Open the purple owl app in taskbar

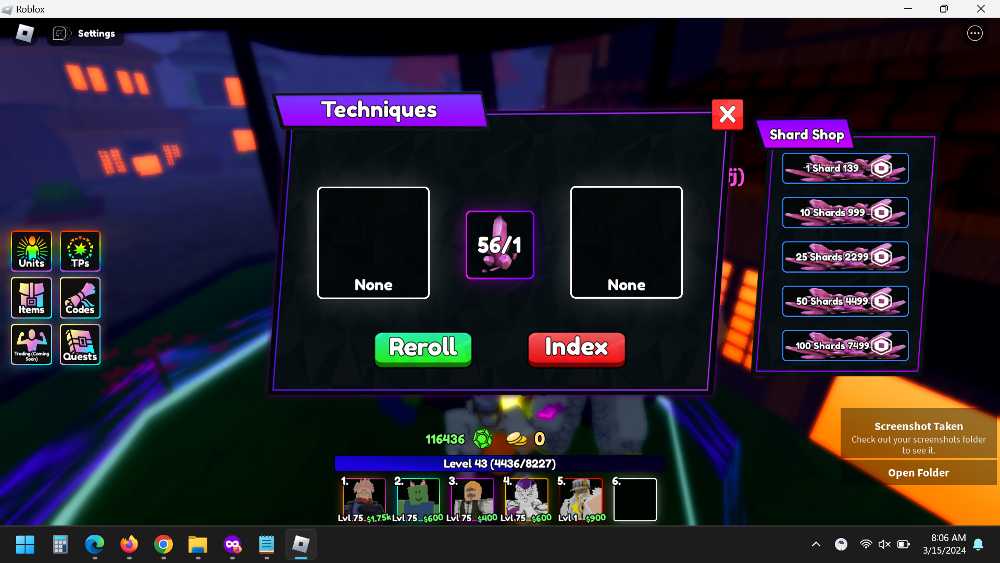click(x=232, y=545)
